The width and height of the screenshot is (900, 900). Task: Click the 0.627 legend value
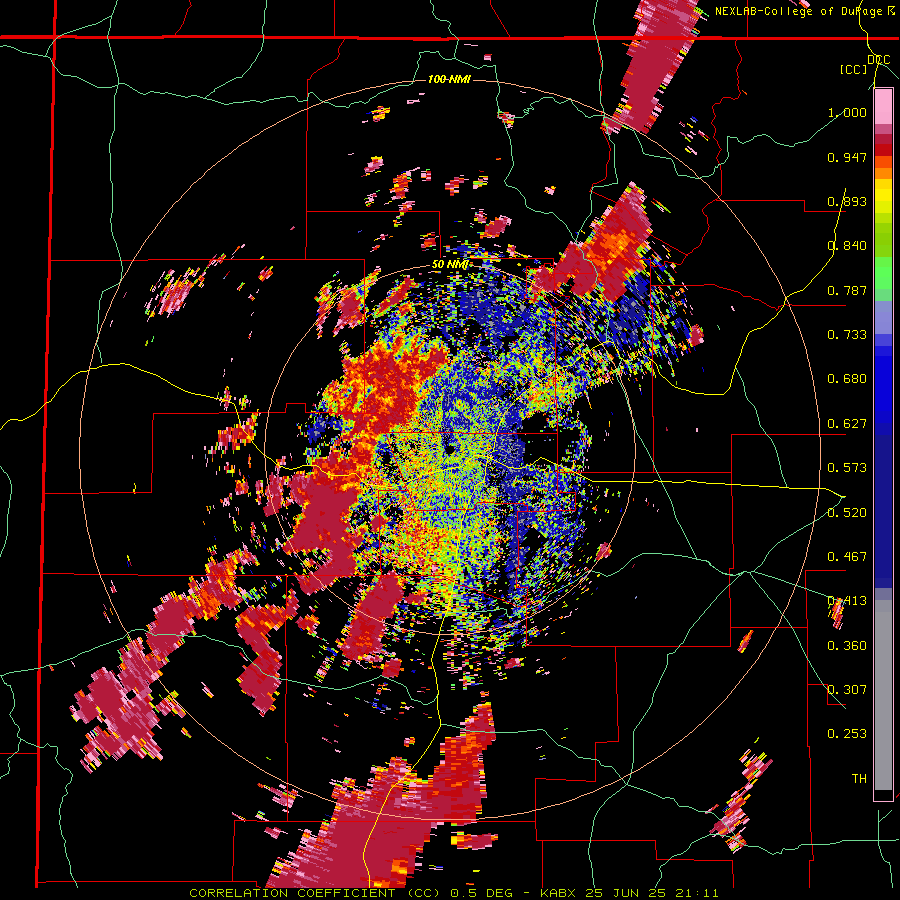847,424
